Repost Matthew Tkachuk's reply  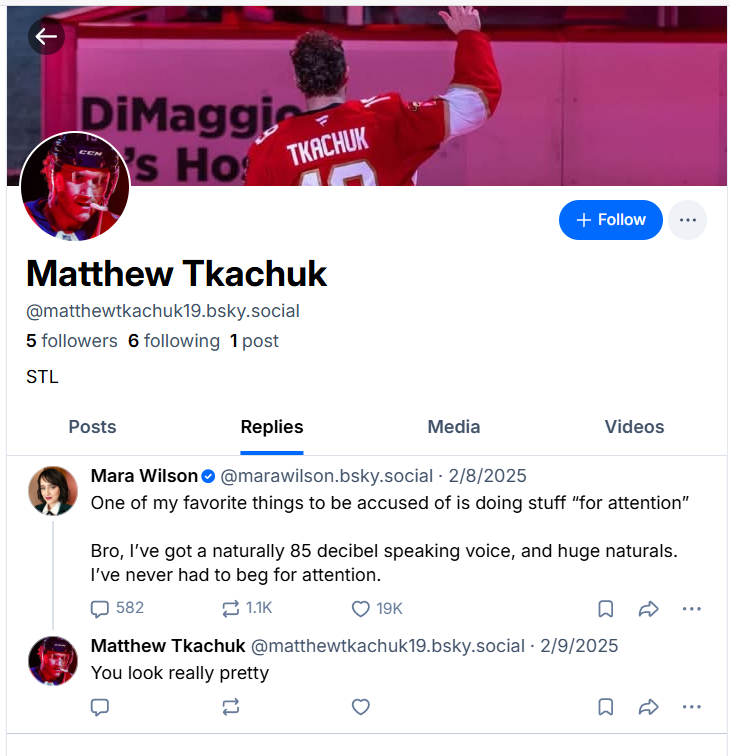pos(230,707)
